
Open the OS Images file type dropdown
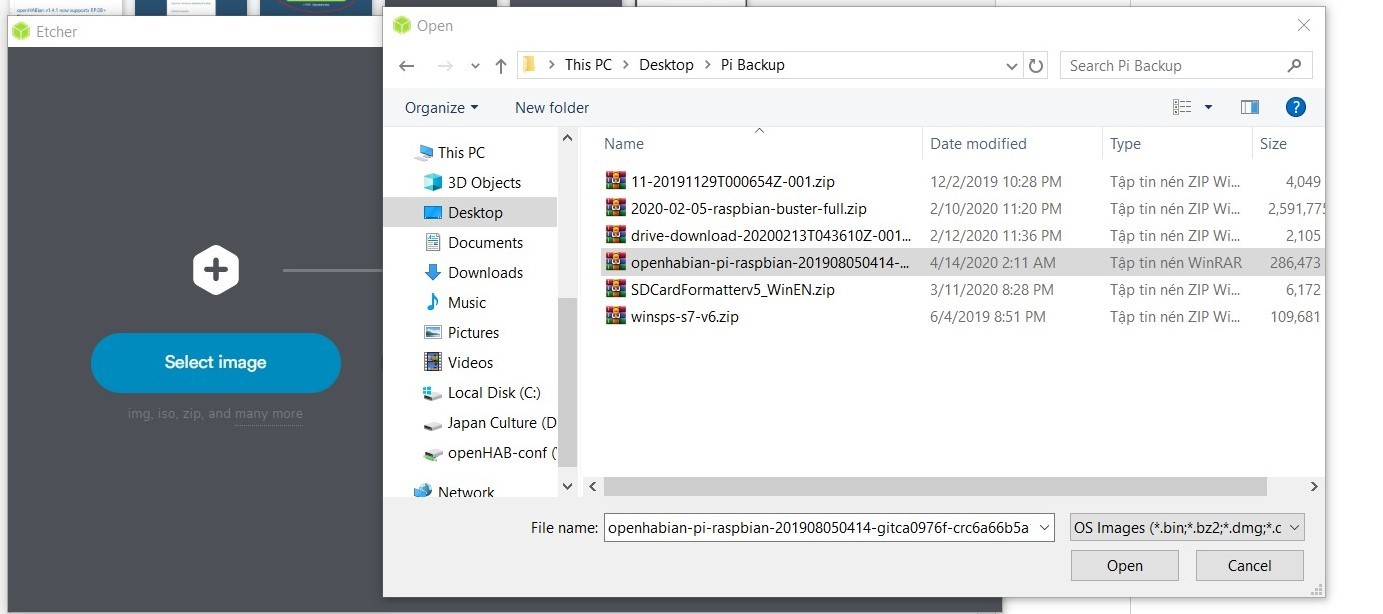click(1187, 527)
